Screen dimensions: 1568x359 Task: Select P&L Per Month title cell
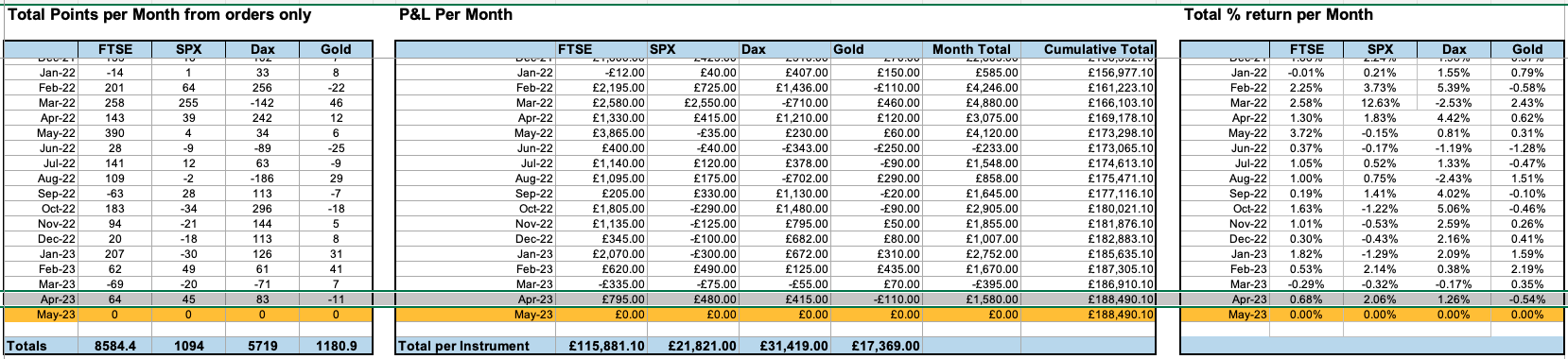point(456,14)
